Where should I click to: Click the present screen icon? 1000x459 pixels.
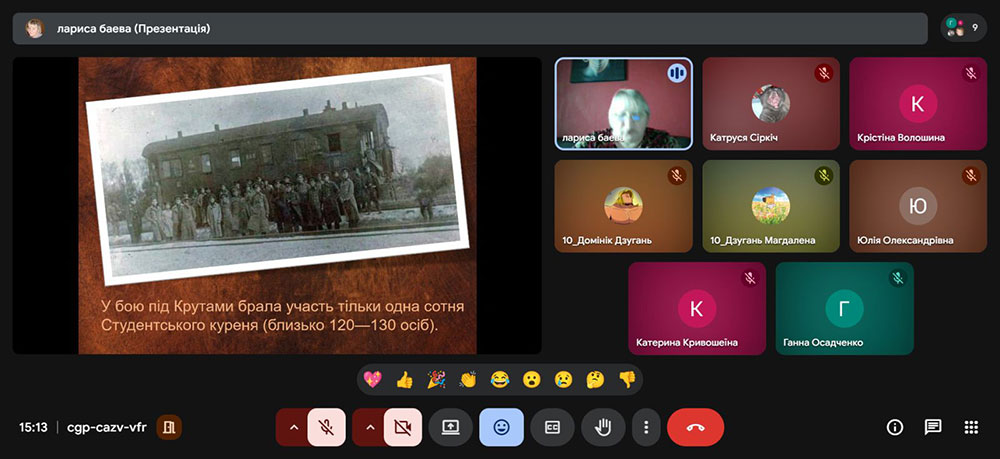[450, 427]
